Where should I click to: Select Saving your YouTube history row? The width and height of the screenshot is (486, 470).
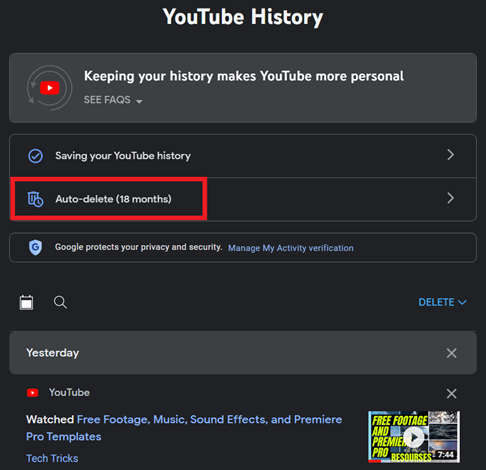coord(243,156)
